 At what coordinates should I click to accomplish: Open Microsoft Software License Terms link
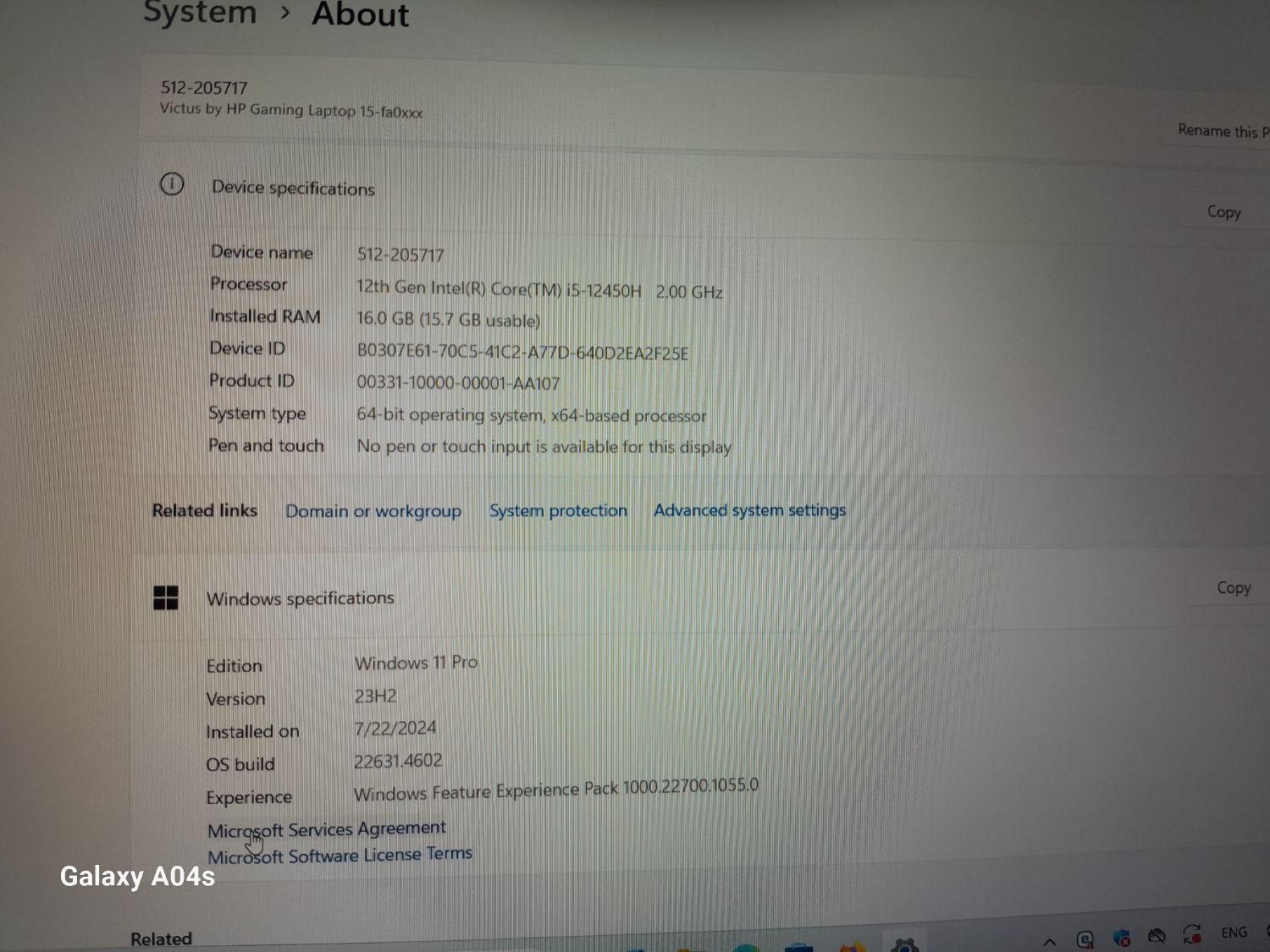tap(340, 855)
